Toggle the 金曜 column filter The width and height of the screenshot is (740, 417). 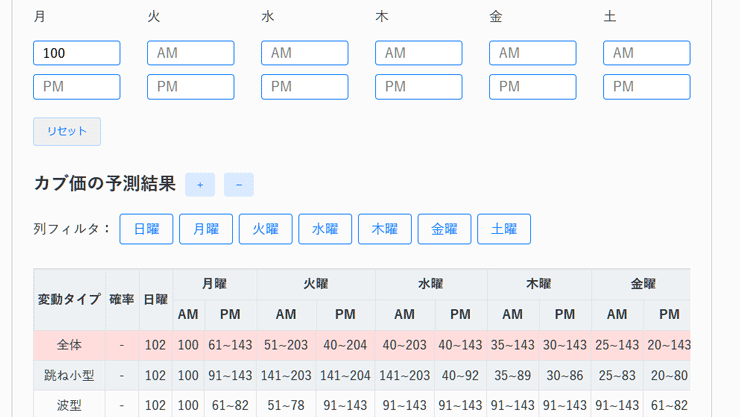tap(444, 229)
